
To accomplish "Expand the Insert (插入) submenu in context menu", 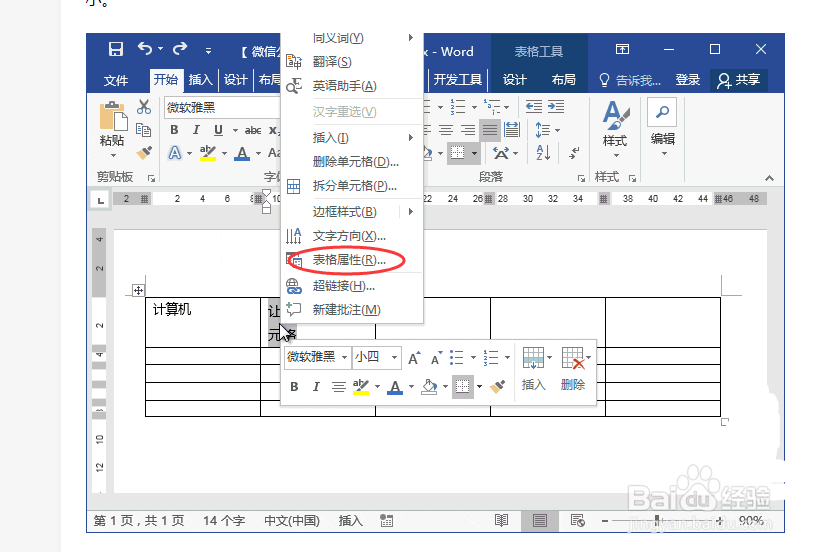I will tap(353, 138).
